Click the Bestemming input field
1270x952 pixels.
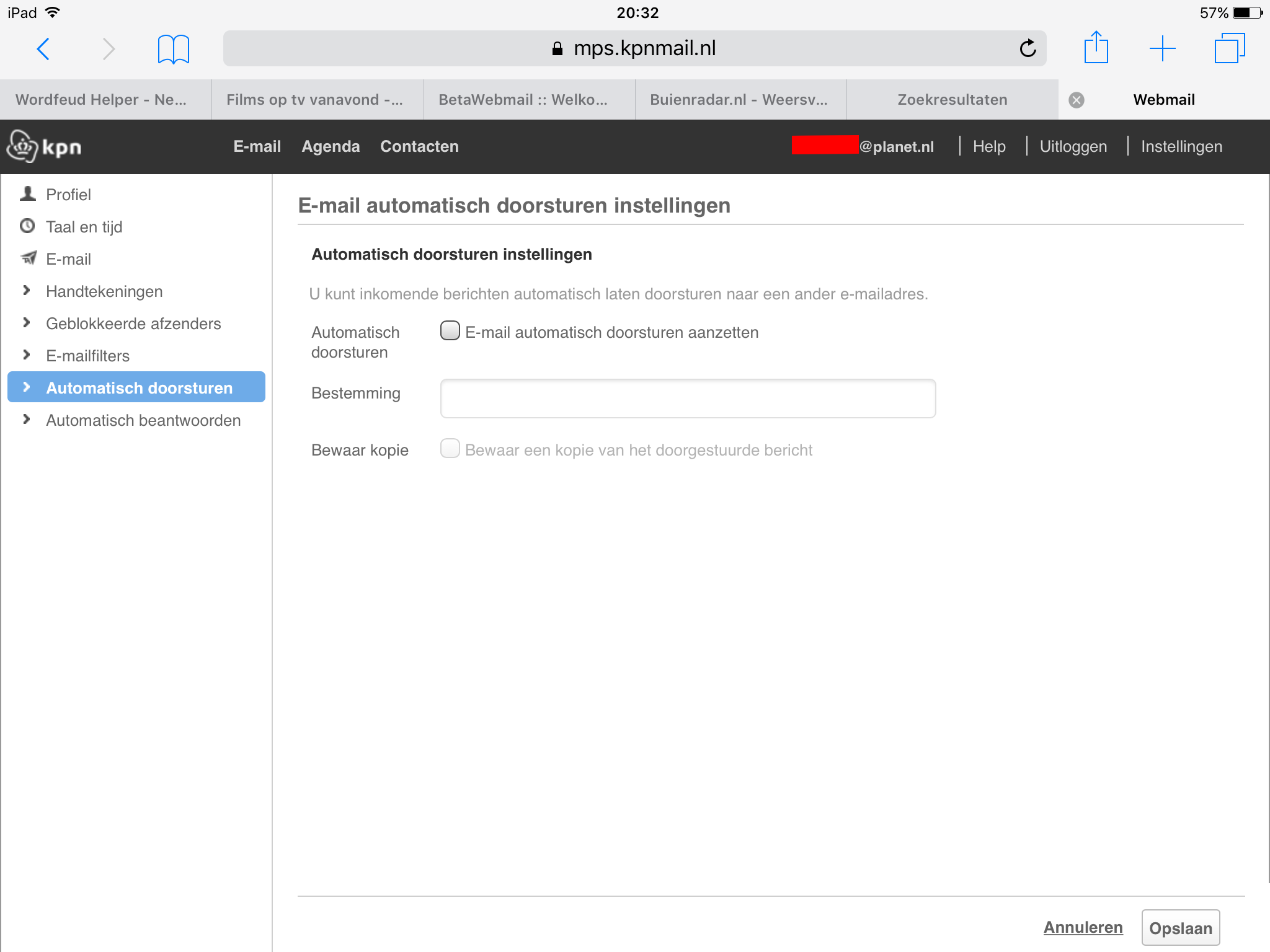point(687,399)
